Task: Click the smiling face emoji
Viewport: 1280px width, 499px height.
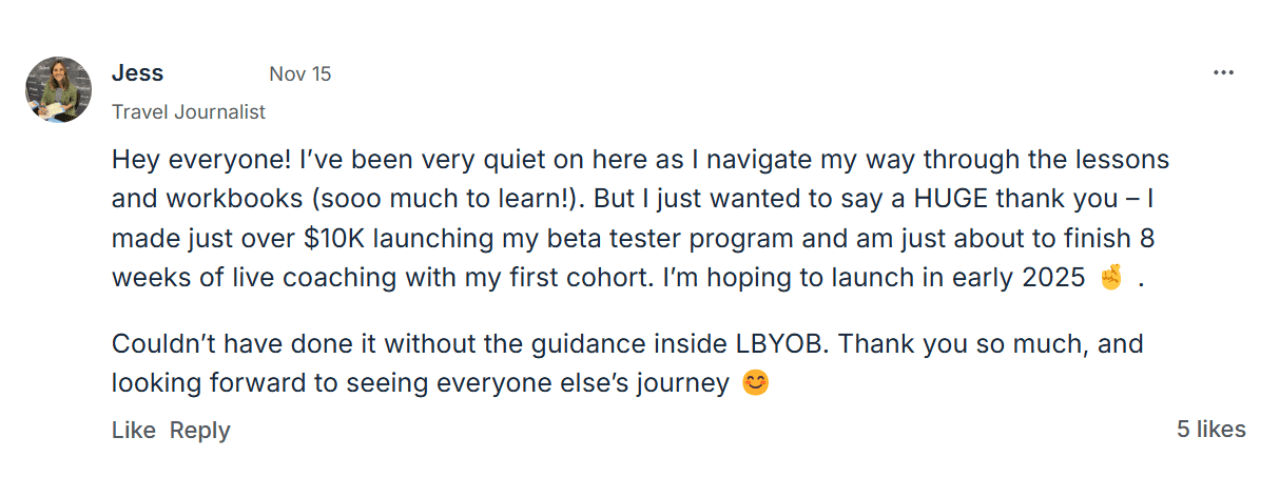Action: point(756,383)
